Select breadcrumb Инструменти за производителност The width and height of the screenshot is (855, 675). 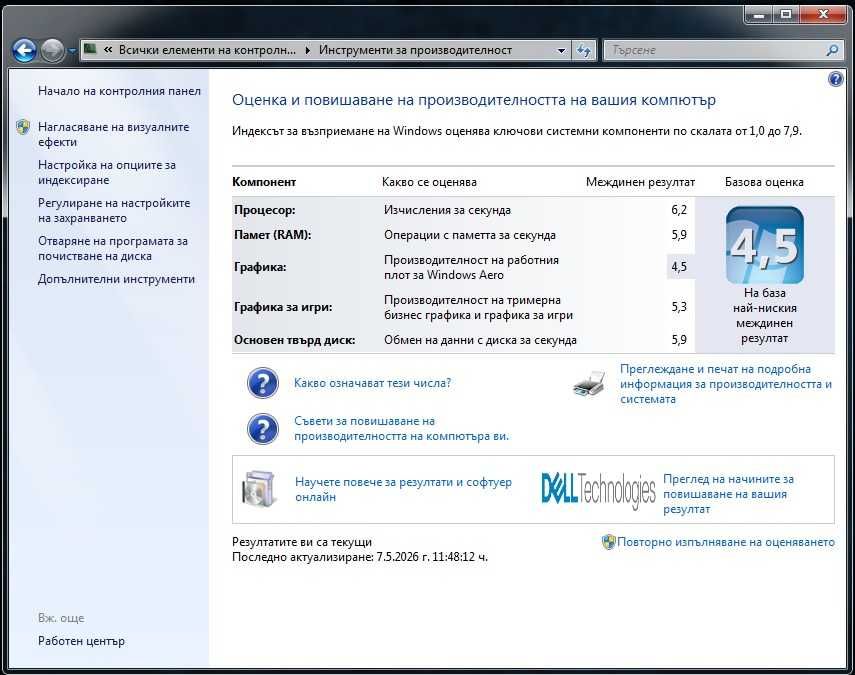click(x=416, y=50)
